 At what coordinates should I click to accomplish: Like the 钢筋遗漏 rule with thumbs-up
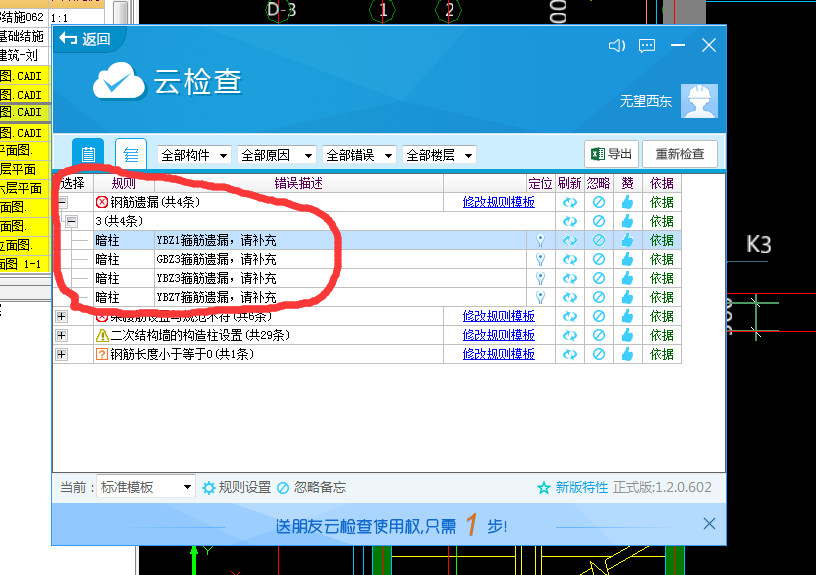[x=627, y=202]
